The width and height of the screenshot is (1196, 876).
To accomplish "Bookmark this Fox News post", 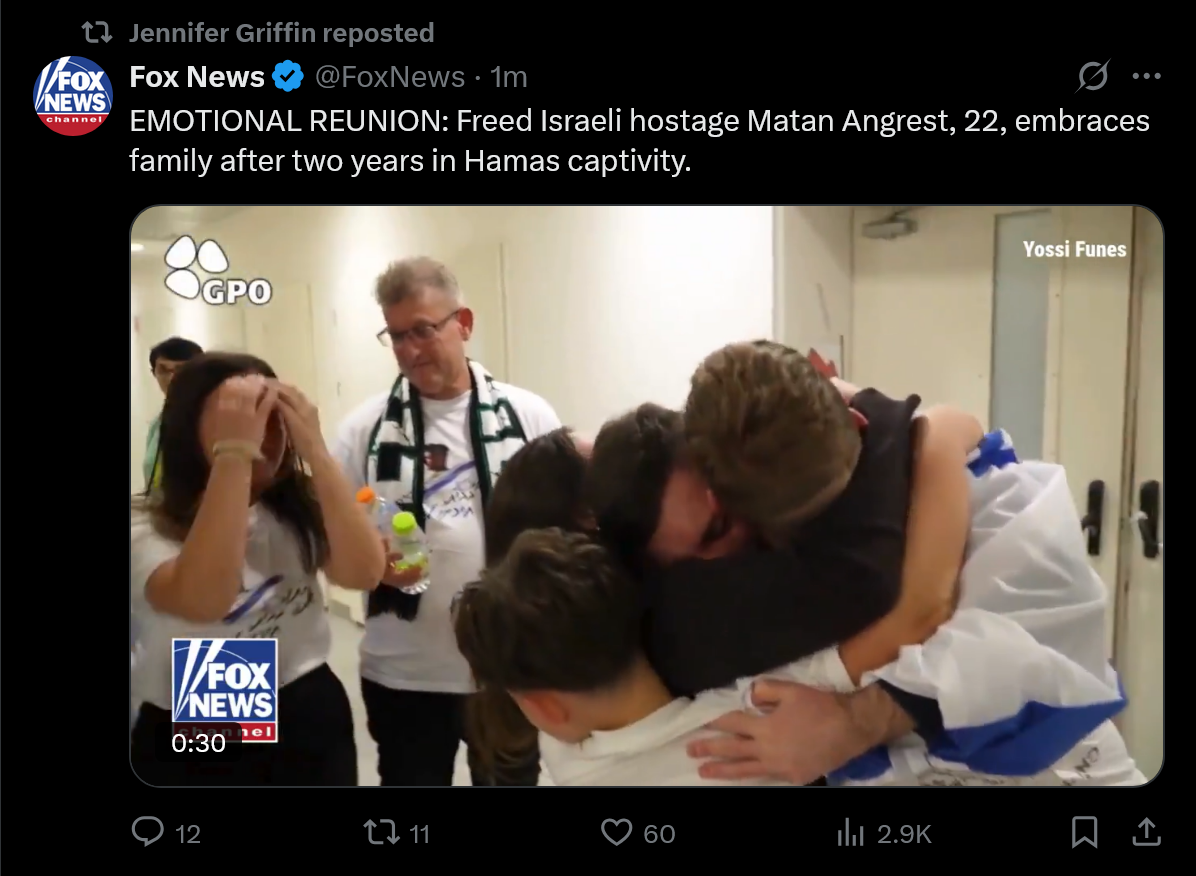I will click(1085, 832).
